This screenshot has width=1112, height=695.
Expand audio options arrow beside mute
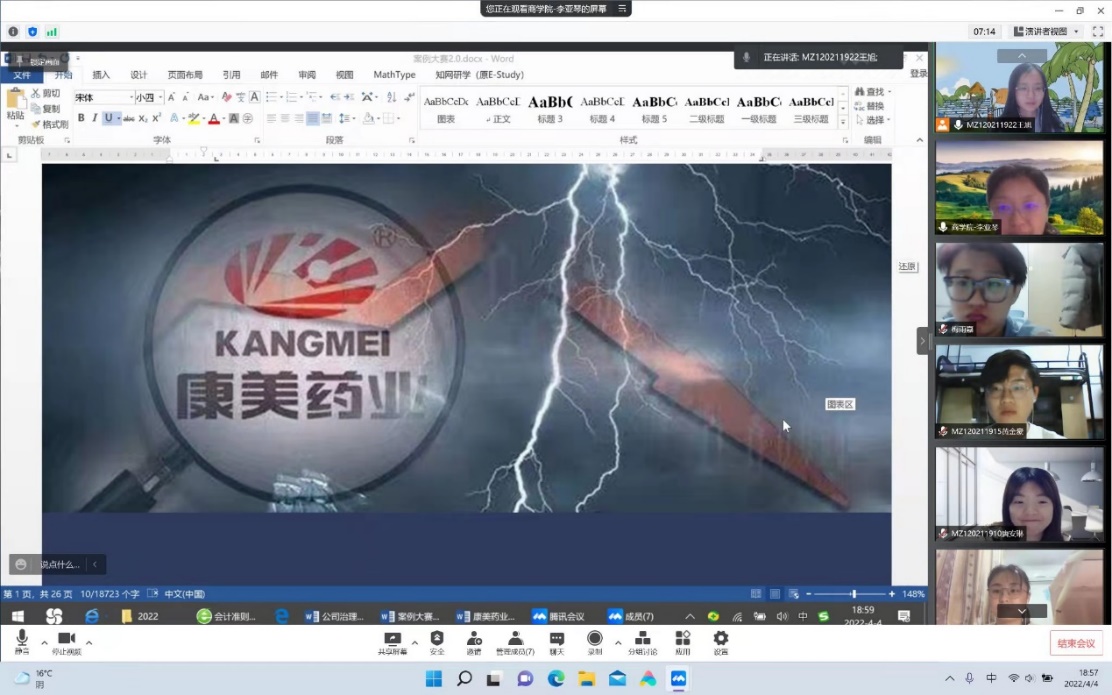44,642
